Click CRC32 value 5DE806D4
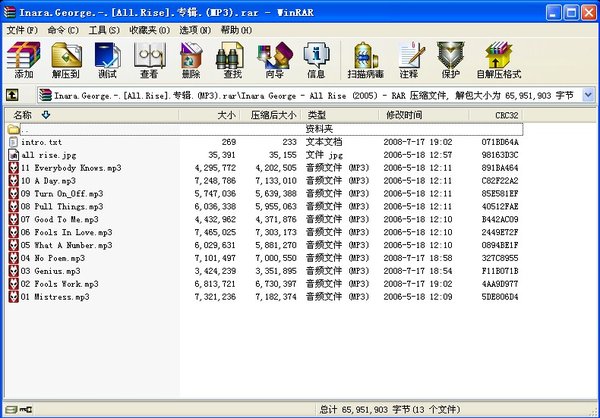The width and height of the screenshot is (600, 418). [500, 297]
